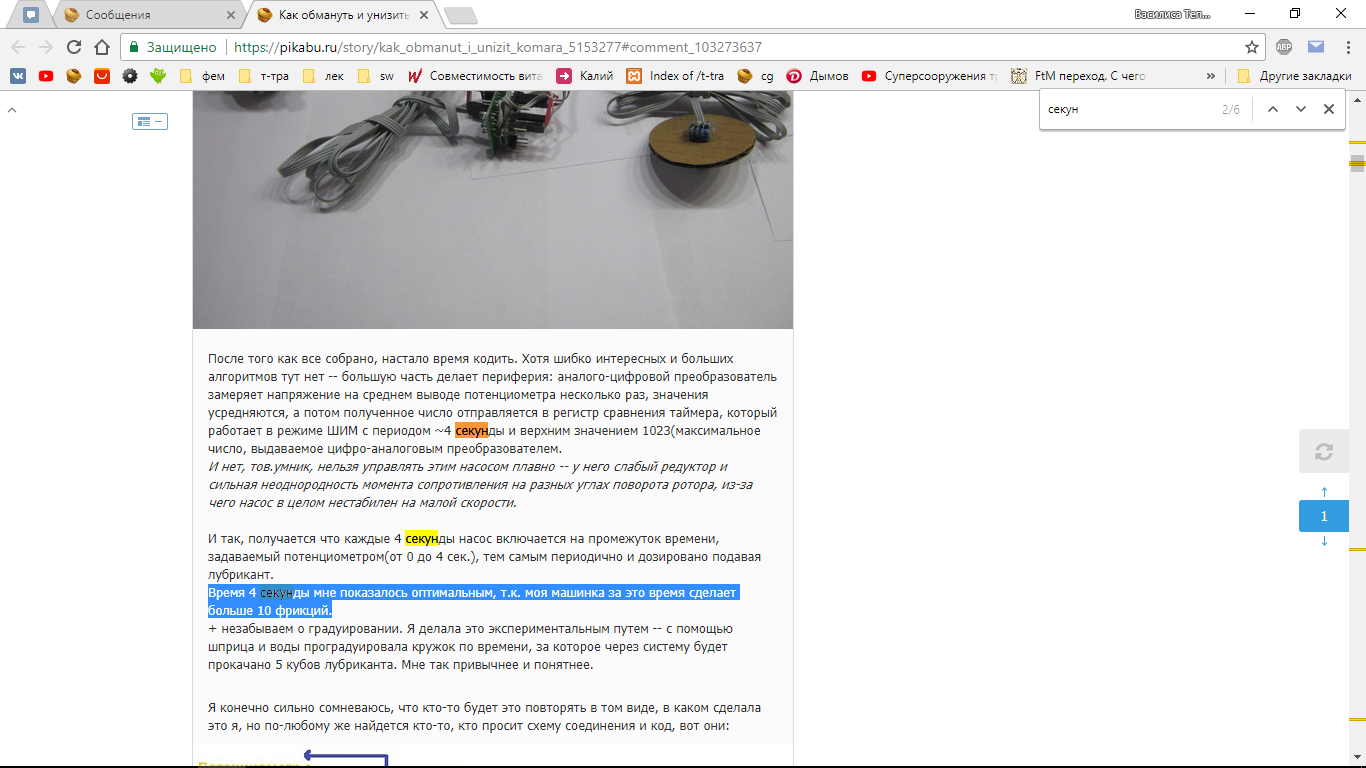Open the photo of cables and circuit board

[493, 210]
